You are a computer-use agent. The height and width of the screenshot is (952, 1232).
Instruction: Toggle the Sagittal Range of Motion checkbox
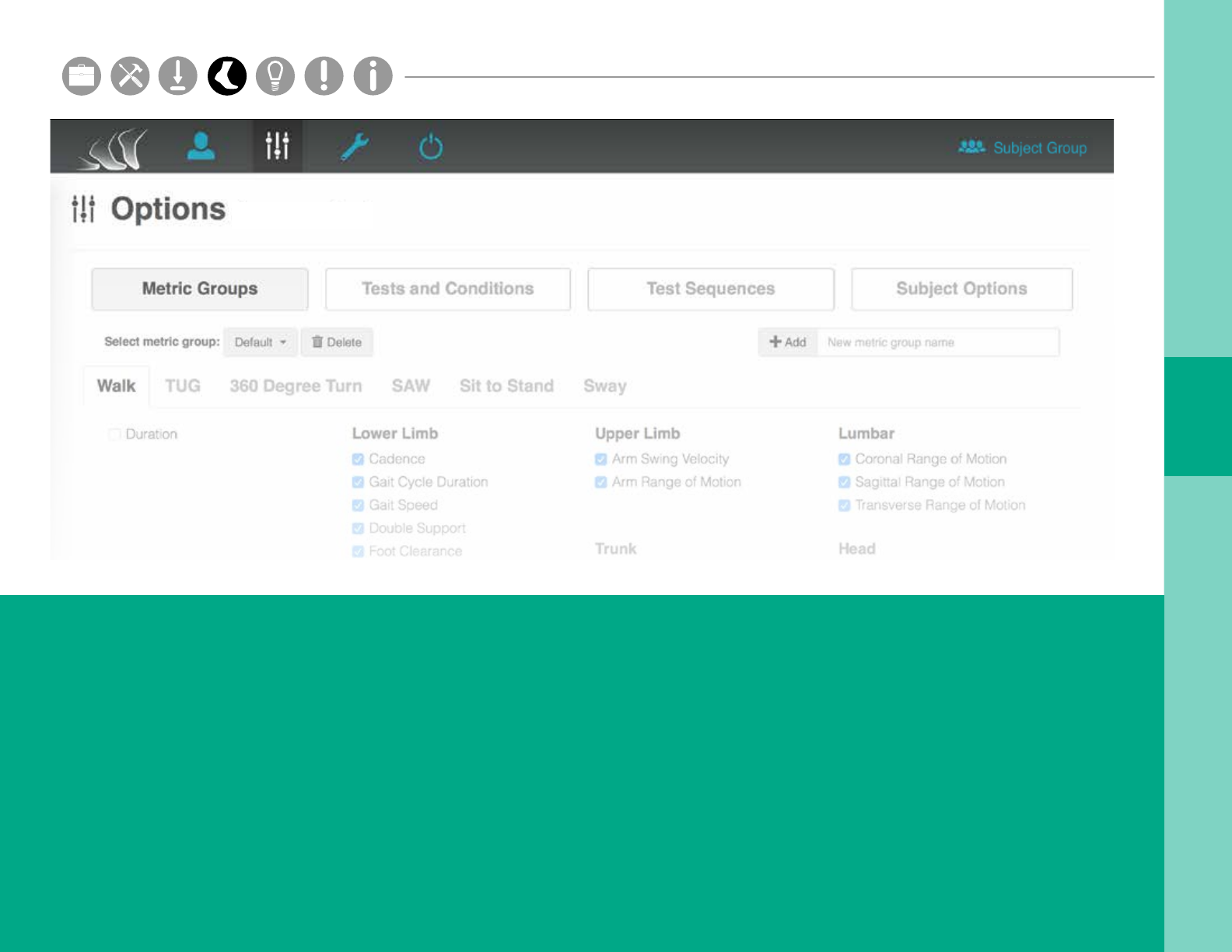click(844, 482)
